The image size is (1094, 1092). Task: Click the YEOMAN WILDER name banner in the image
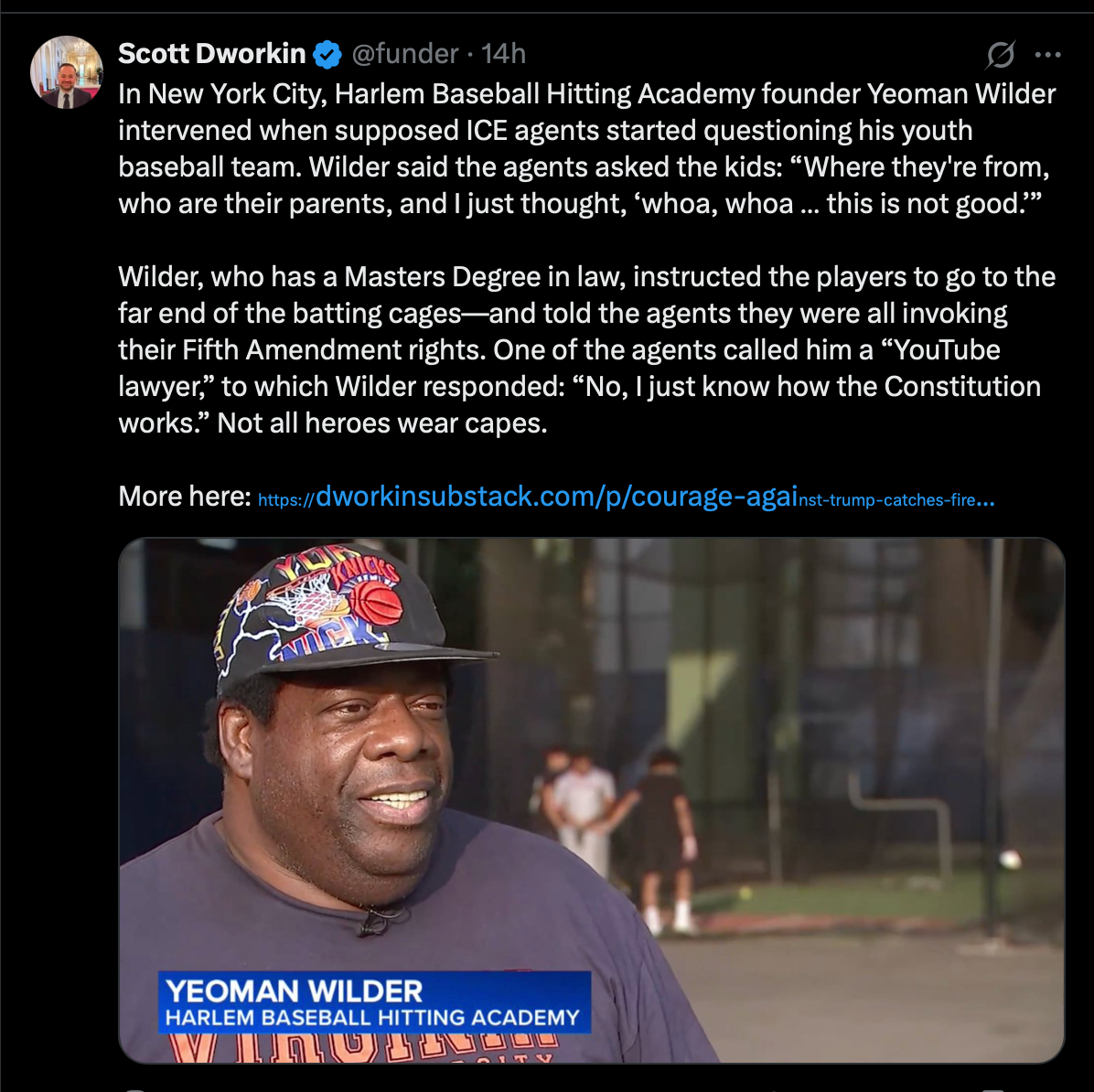[294, 990]
